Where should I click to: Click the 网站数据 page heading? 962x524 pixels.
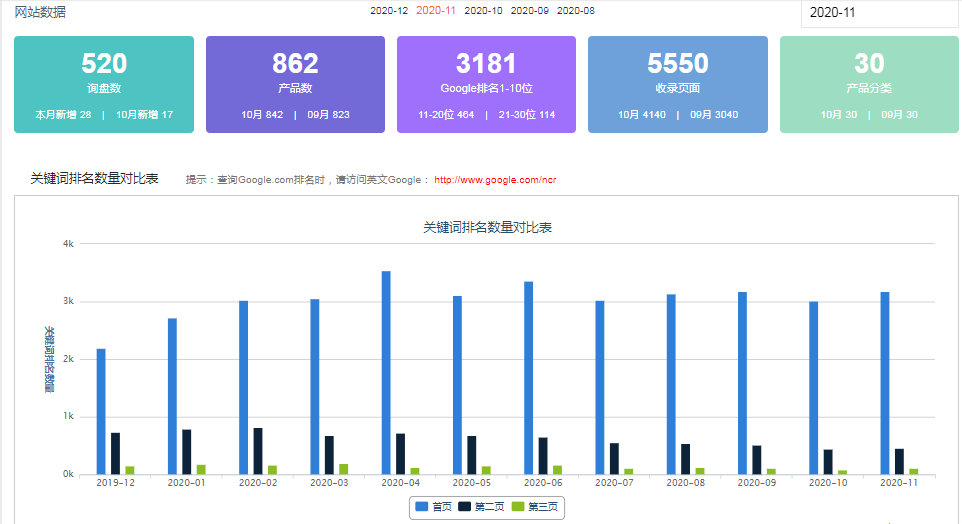[41, 12]
